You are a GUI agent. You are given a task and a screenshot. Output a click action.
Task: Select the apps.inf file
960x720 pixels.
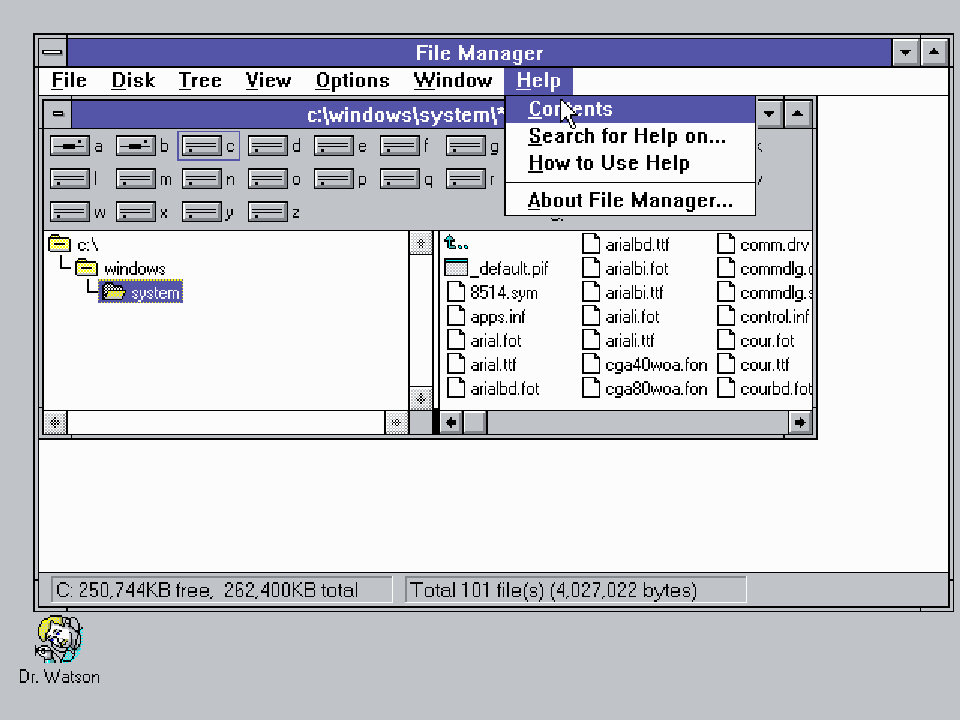point(487,317)
